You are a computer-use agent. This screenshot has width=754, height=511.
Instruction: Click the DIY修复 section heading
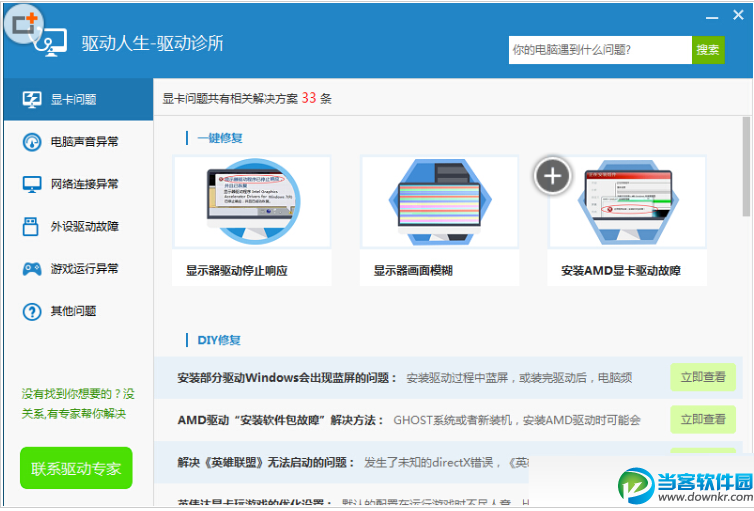click(219, 340)
